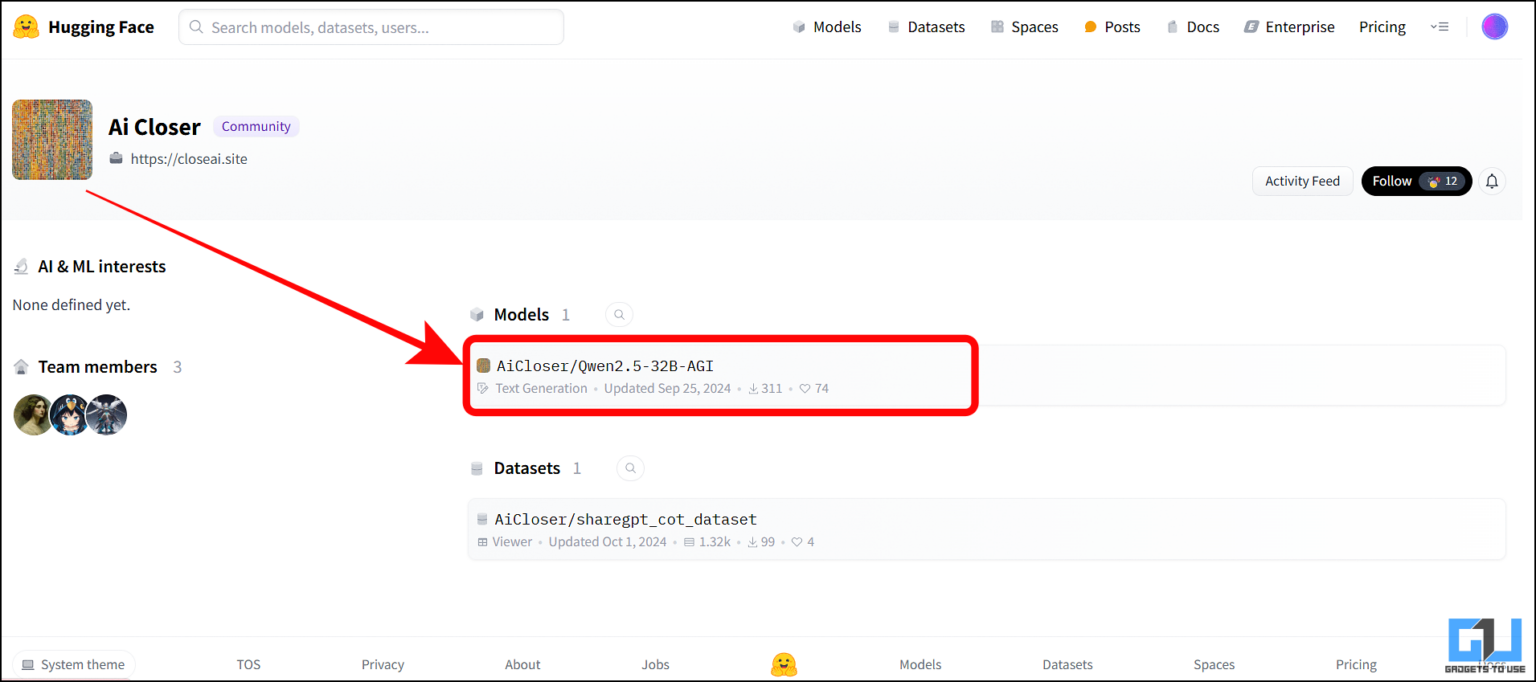1536x682 pixels.
Task: Open the AiCloser/Qwen2.5-32B-AGI model
Action: point(605,366)
